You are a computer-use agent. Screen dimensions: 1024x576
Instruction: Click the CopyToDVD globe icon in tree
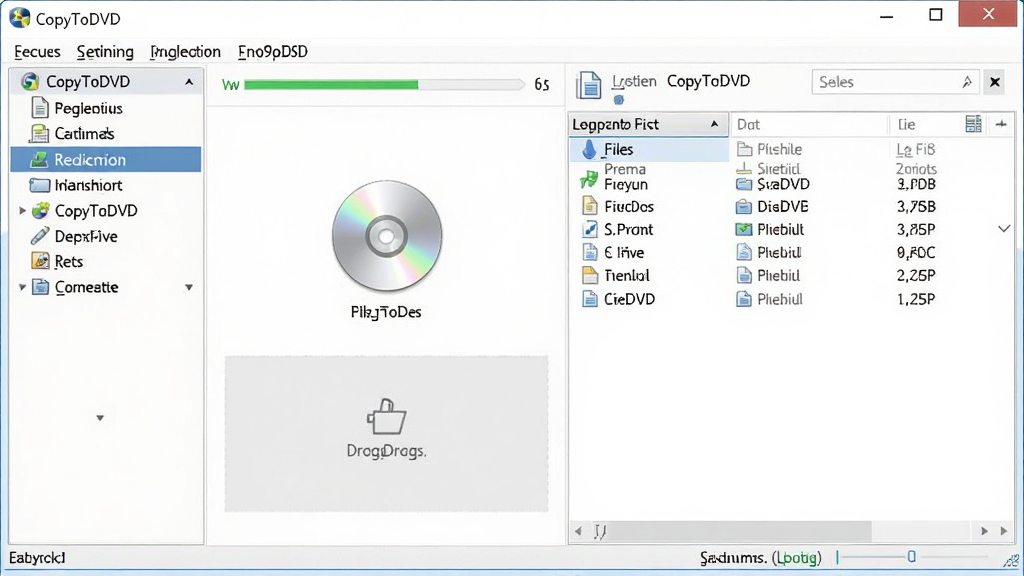click(40, 210)
